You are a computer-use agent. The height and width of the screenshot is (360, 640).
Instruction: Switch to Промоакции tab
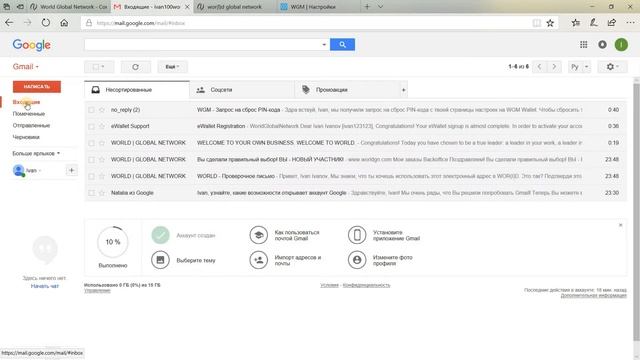click(x=347, y=90)
